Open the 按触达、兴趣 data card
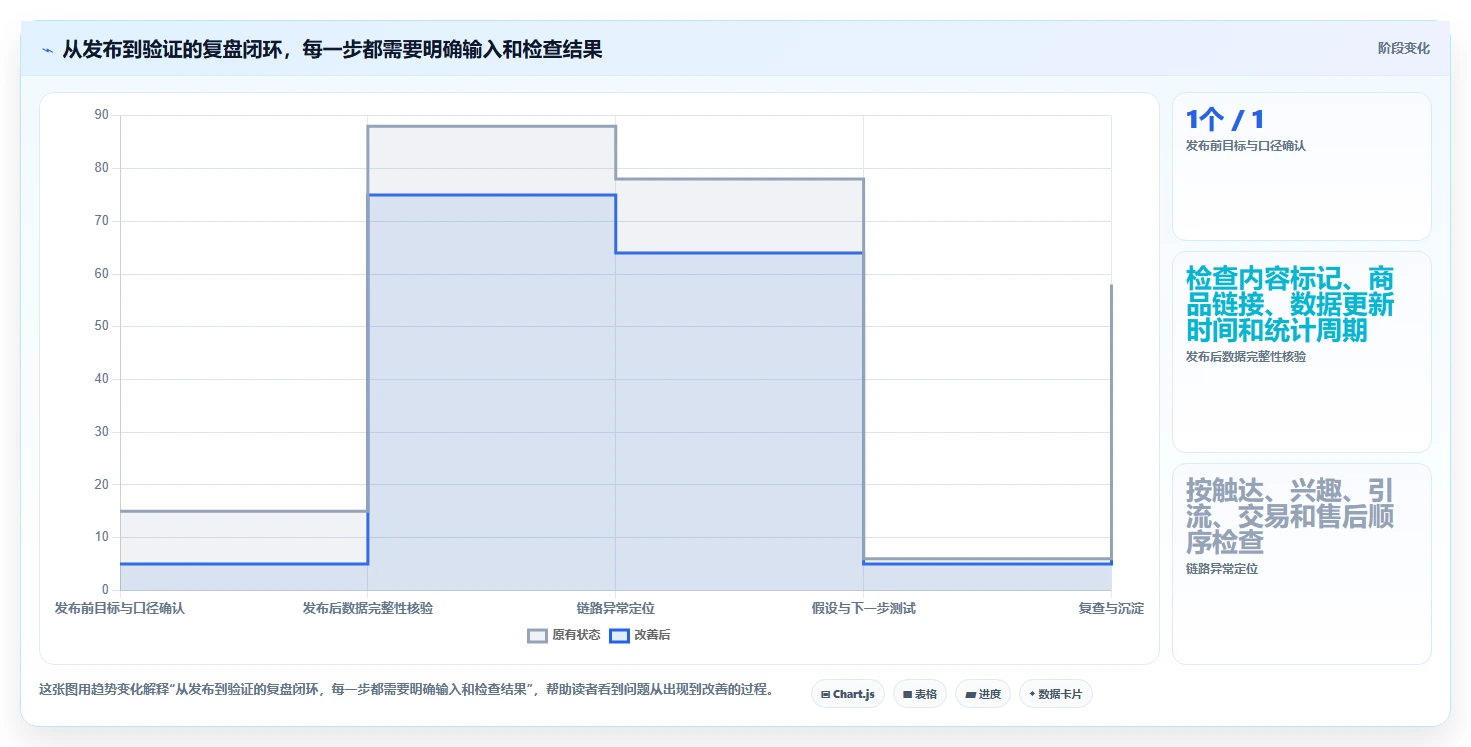This screenshot has height=747, width=1471. pos(1301,564)
